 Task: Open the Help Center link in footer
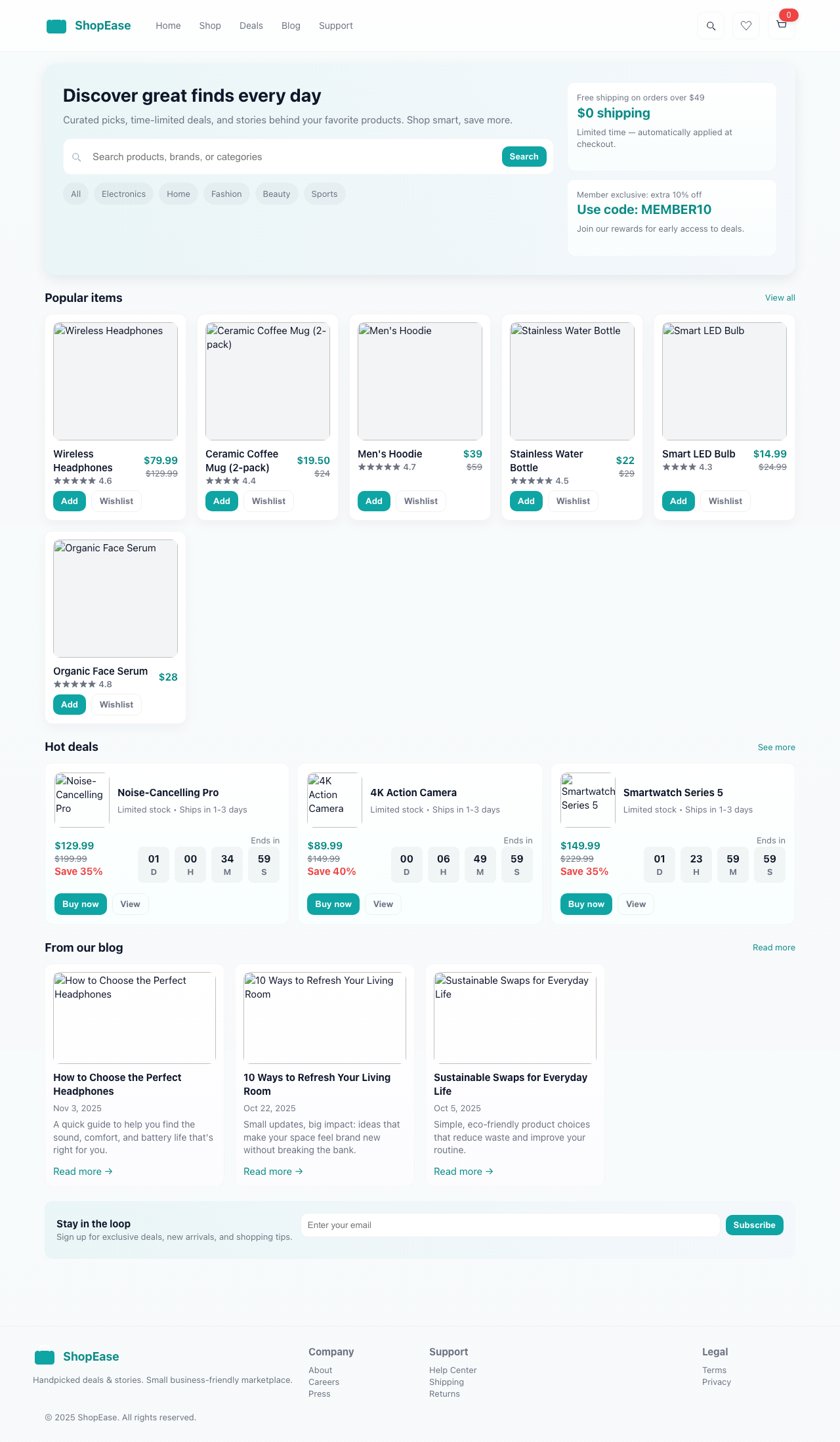click(452, 1370)
